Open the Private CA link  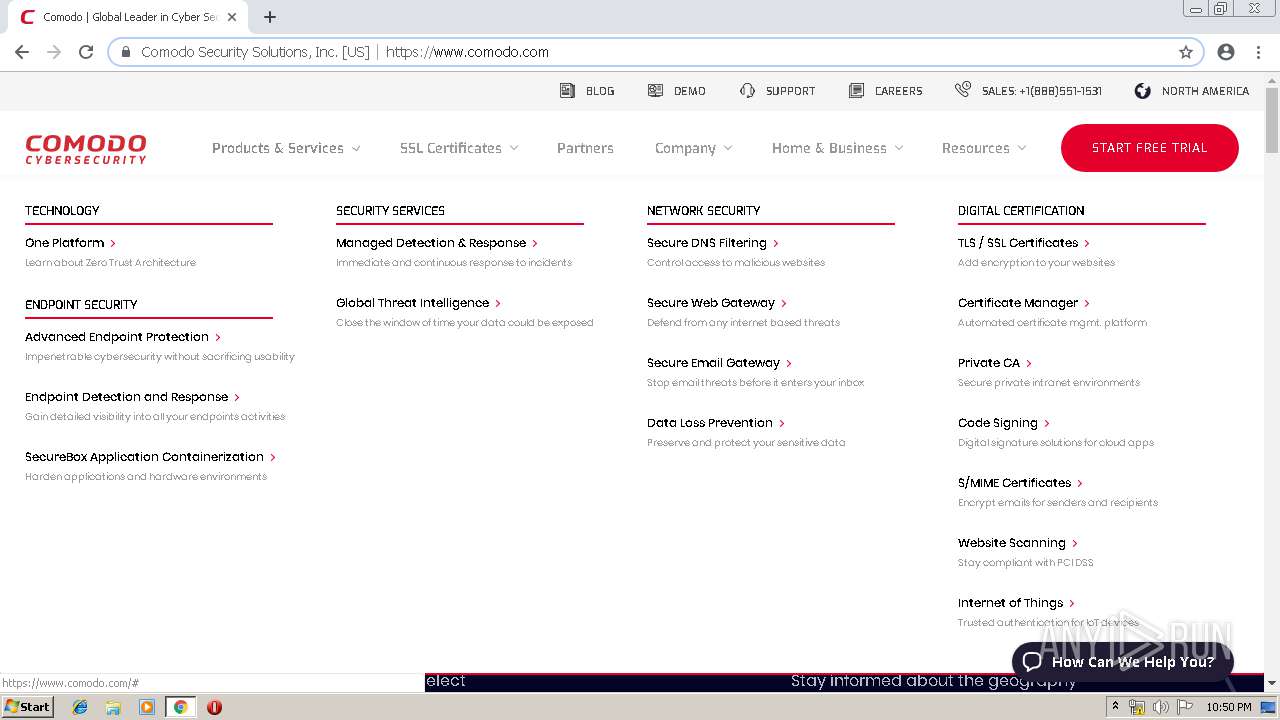(x=989, y=363)
